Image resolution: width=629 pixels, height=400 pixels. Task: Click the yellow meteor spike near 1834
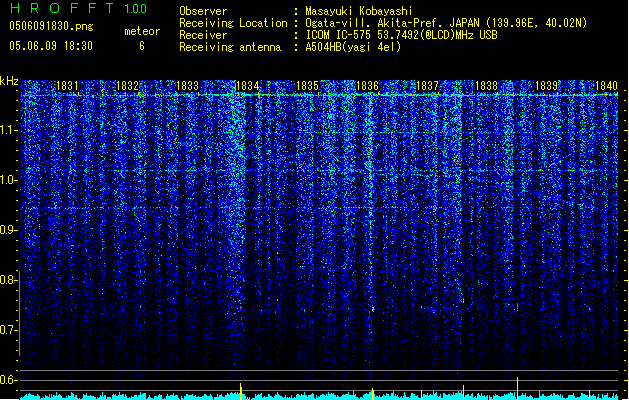click(241, 391)
